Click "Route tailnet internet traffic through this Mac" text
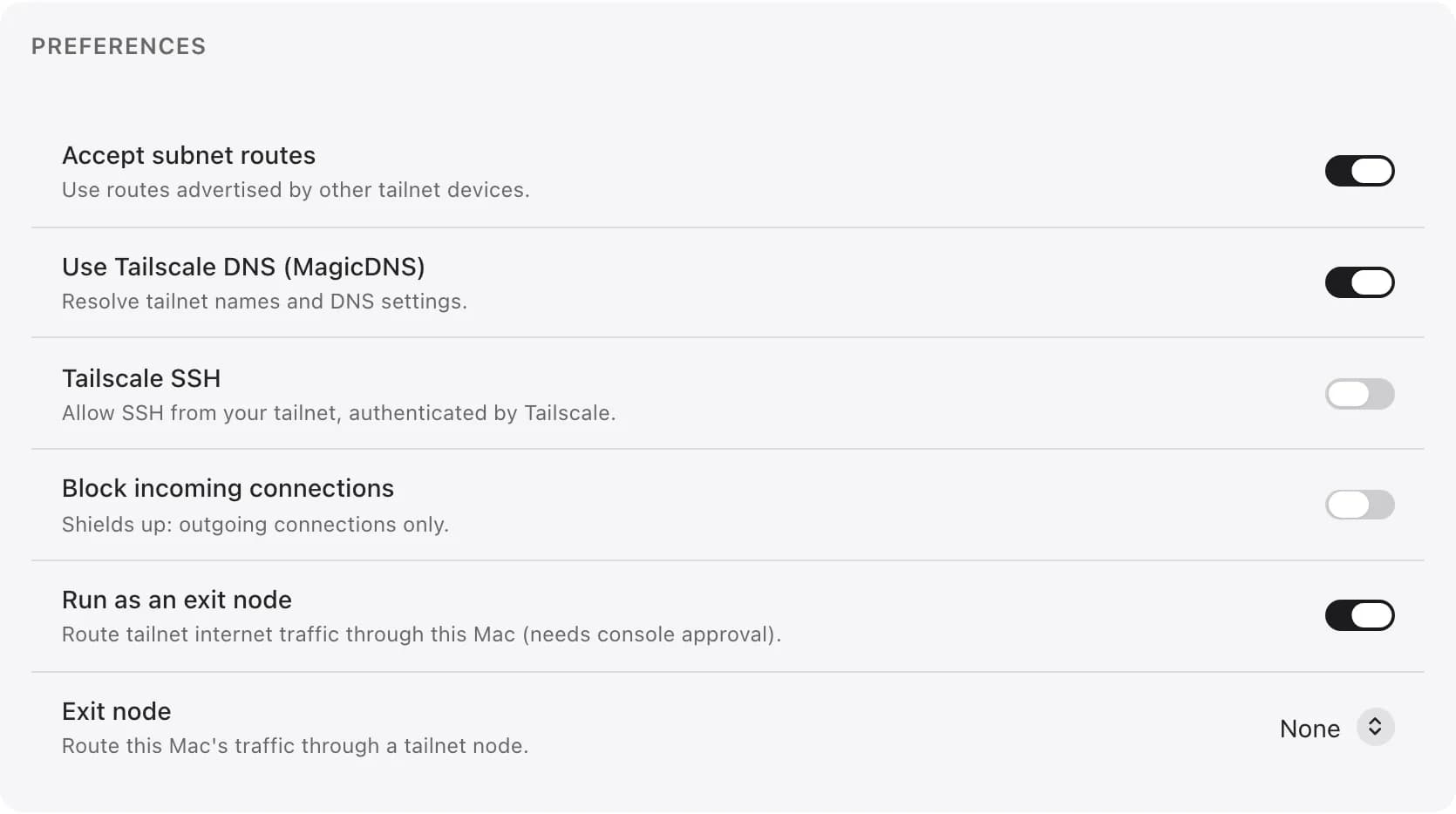This screenshot has width=1456, height=814. (x=289, y=634)
